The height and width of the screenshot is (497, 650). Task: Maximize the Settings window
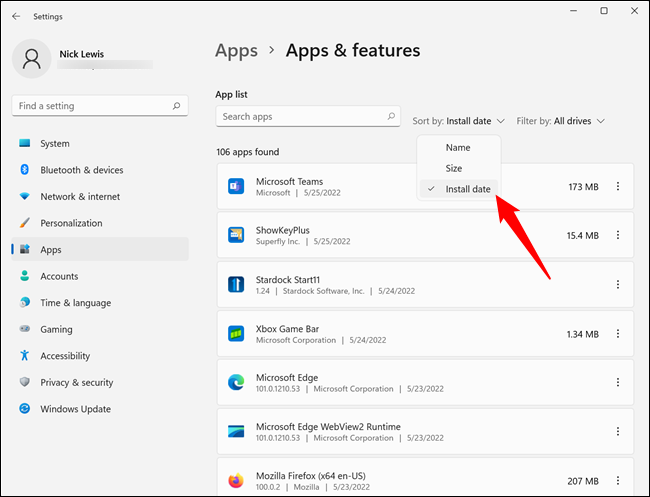point(604,11)
